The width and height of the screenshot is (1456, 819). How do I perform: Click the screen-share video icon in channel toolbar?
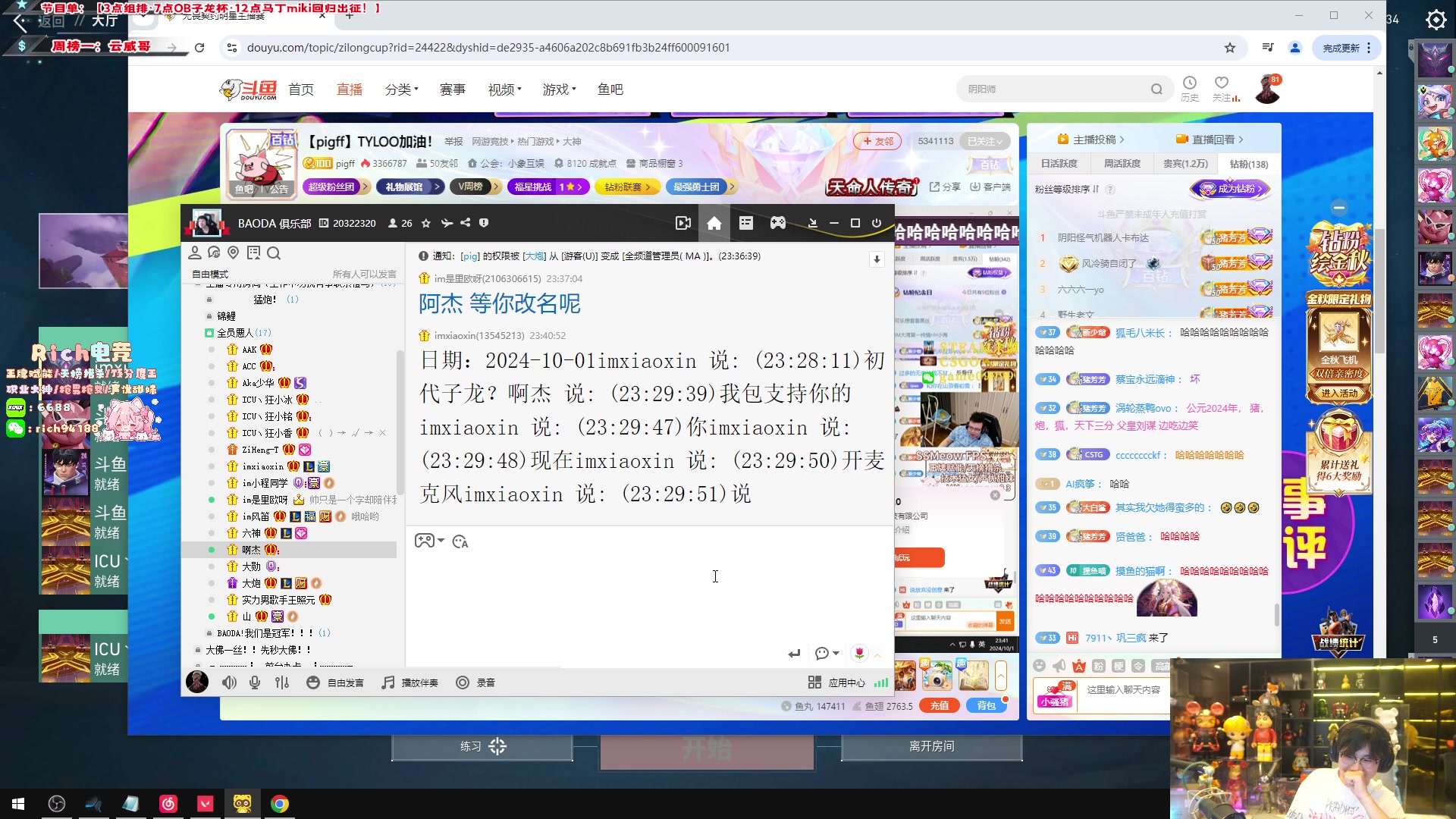[x=683, y=223]
